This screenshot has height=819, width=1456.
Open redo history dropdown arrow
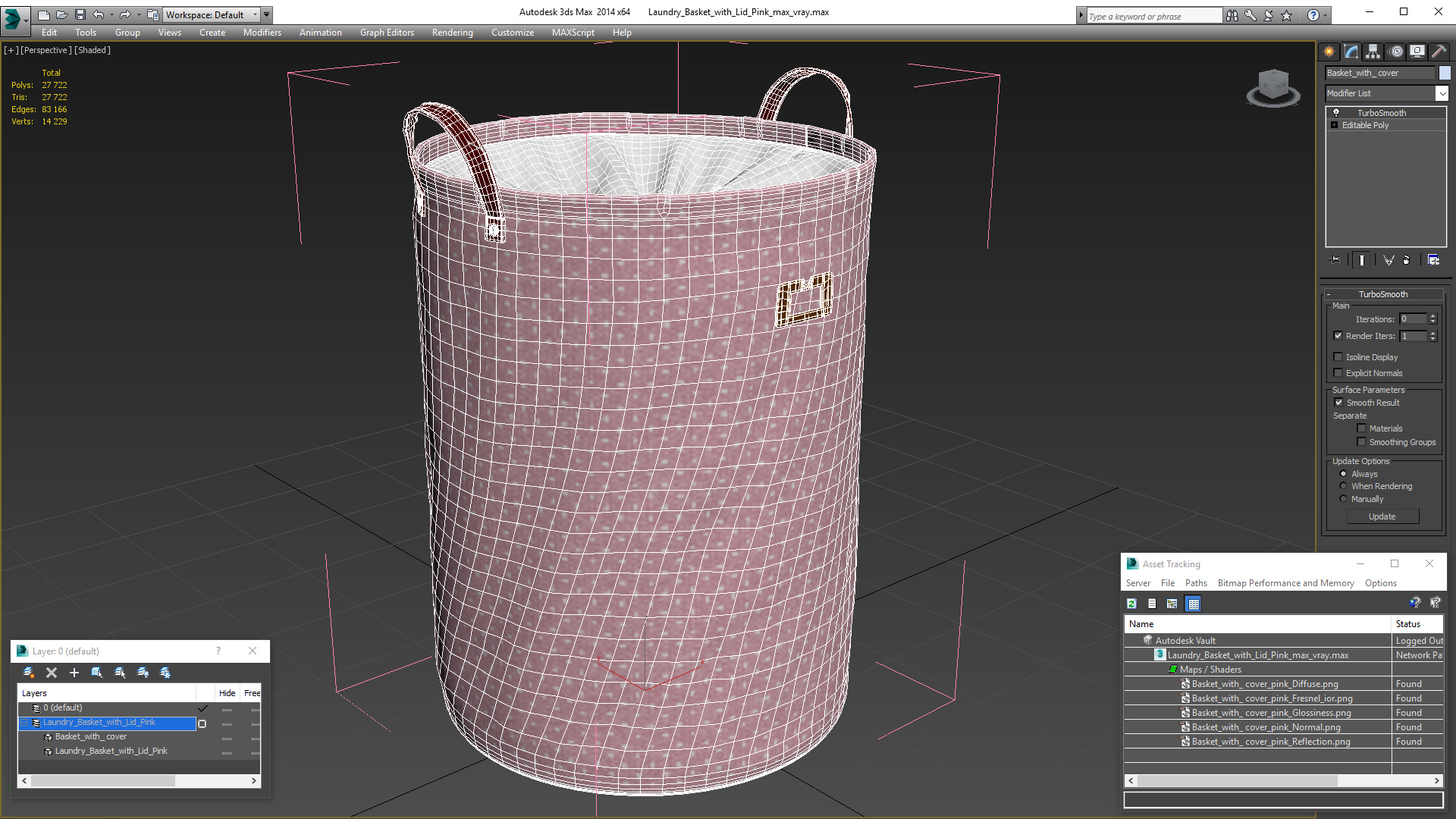[x=138, y=14]
